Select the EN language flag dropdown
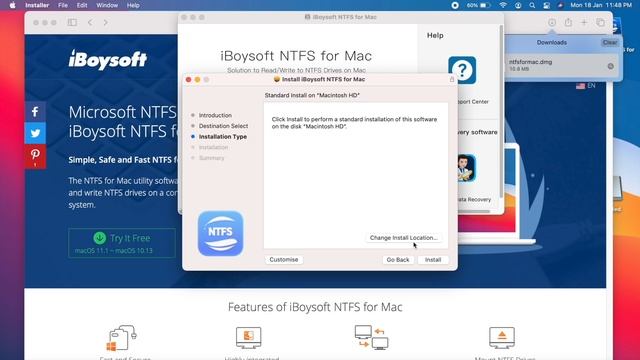The width and height of the screenshot is (640, 360). point(586,86)
